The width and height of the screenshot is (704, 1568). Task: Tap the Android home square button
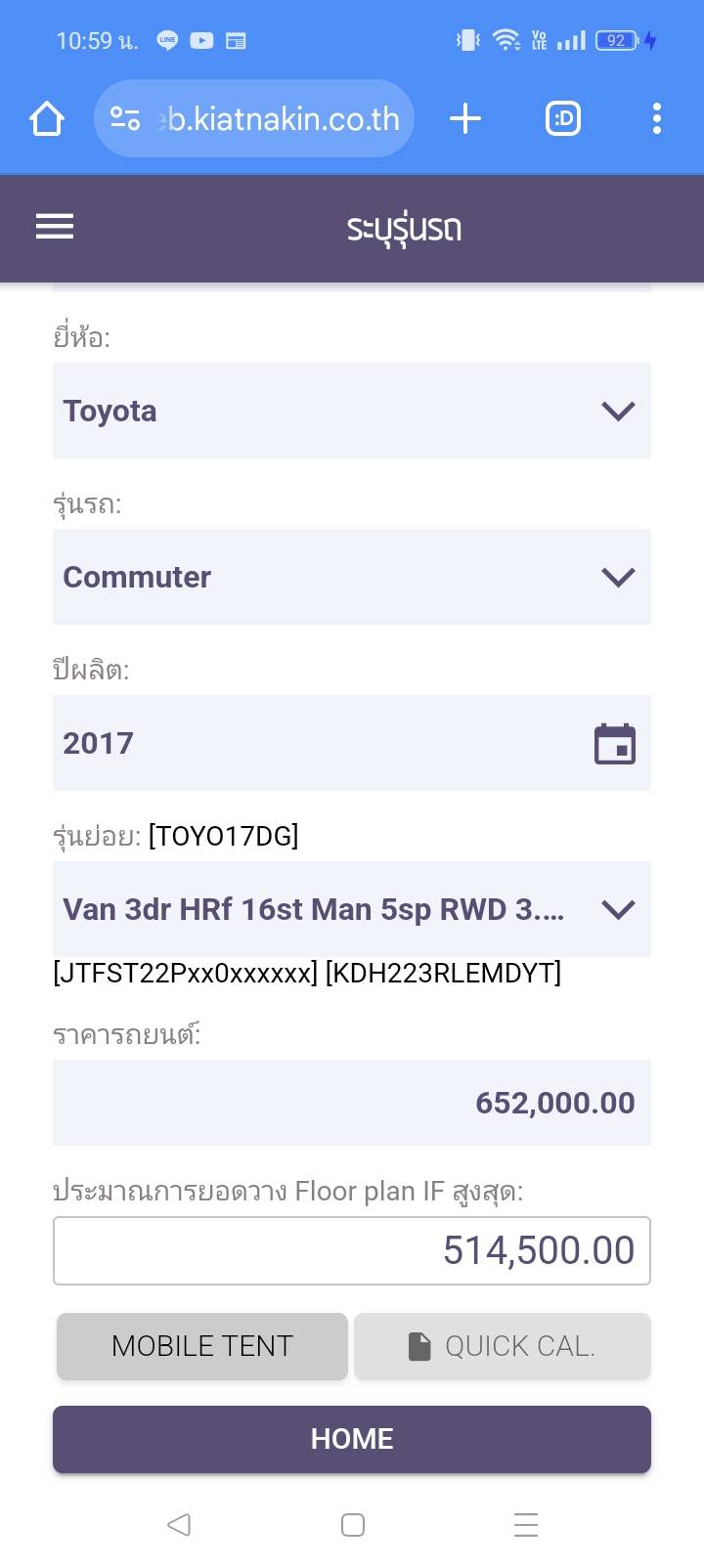(352, 1524)
